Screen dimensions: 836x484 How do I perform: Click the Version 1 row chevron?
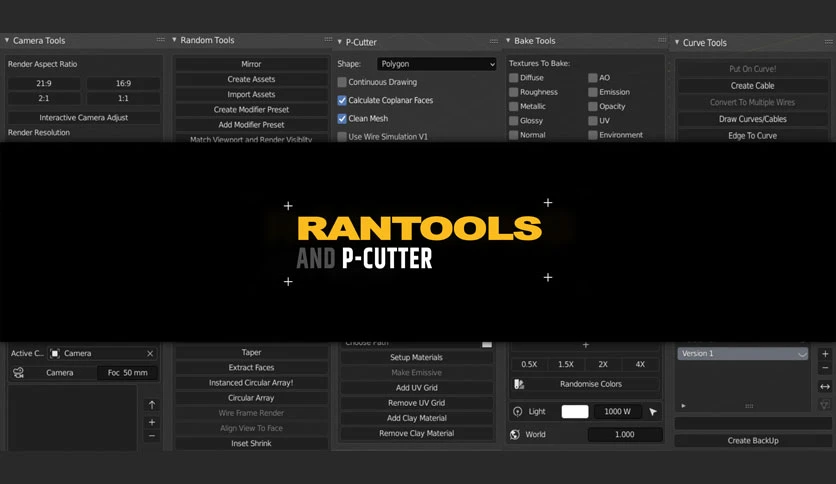(802, 354)
